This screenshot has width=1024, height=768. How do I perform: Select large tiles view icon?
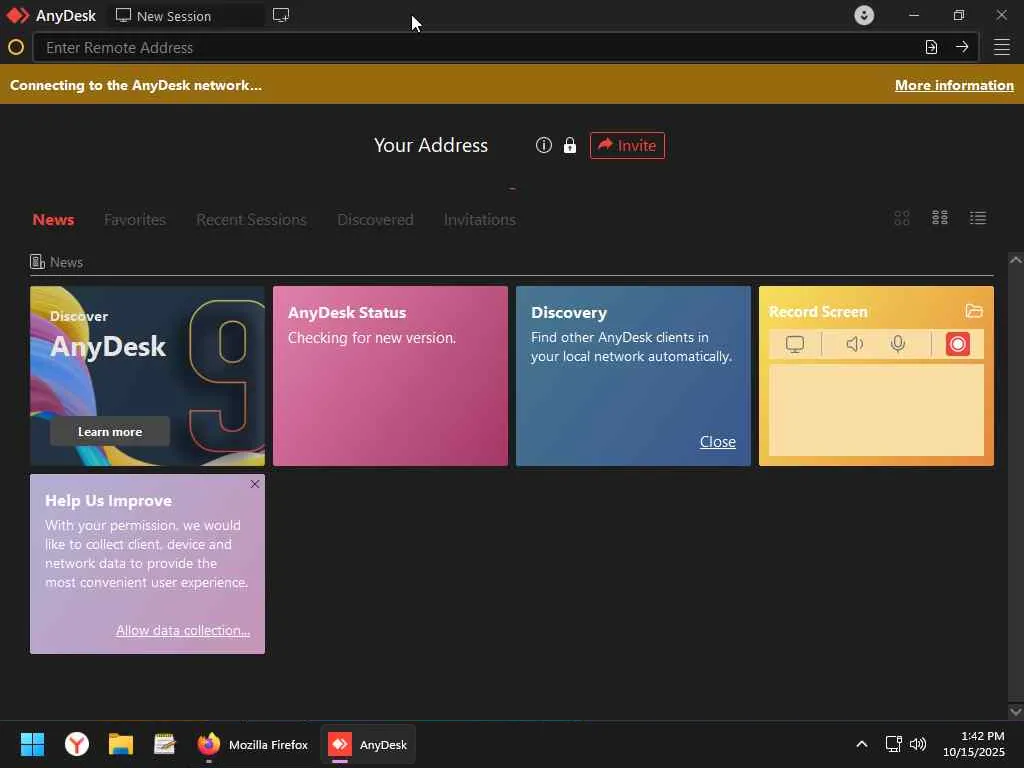coord(902,217)
